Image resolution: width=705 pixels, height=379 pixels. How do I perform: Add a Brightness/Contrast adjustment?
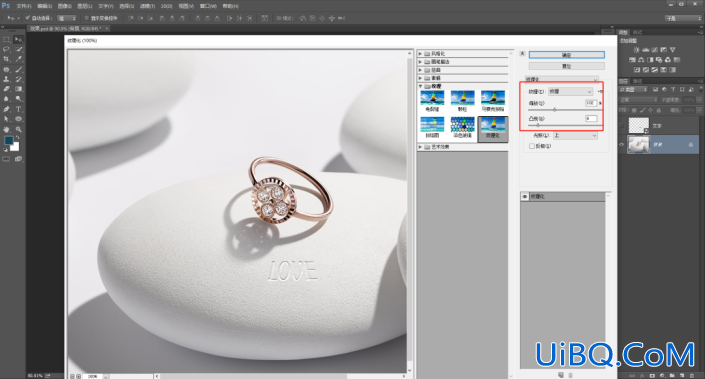tap(637, 50)
